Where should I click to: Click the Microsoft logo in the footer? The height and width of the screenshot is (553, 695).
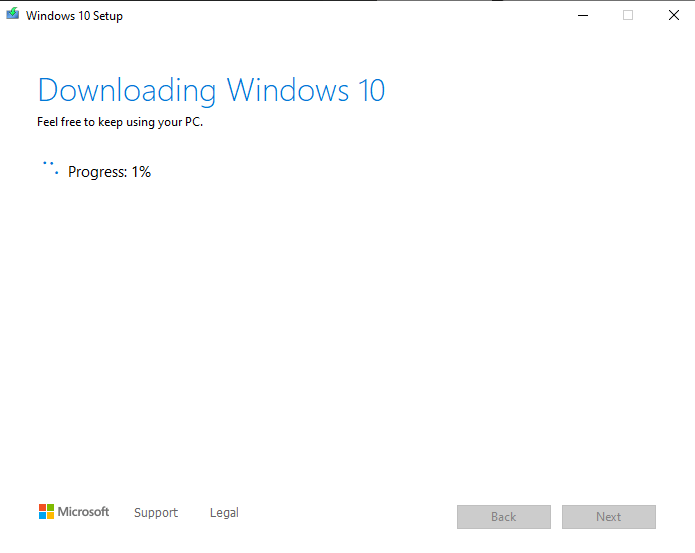point(74,512)
